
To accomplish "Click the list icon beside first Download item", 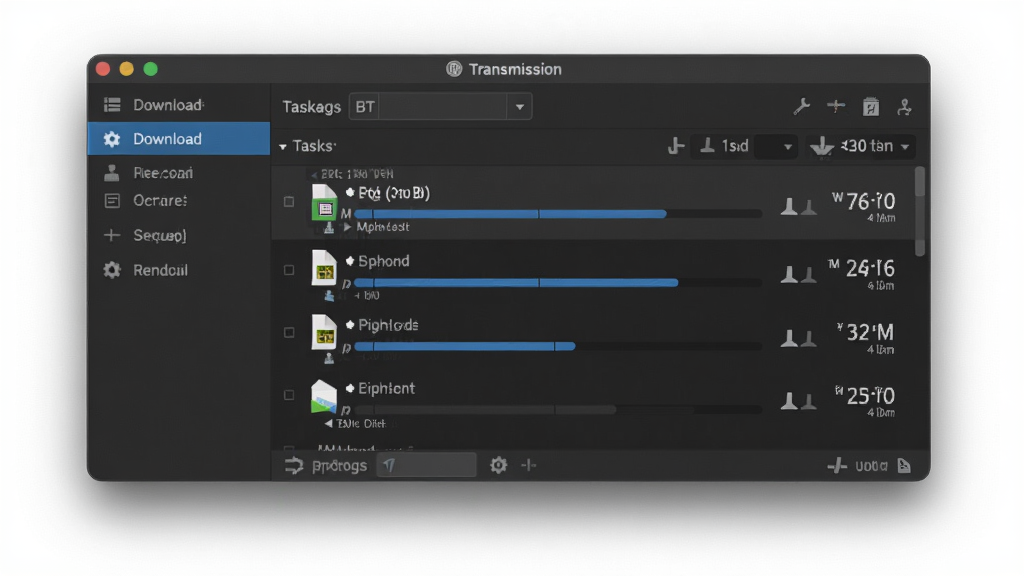I will coord(112,105).
